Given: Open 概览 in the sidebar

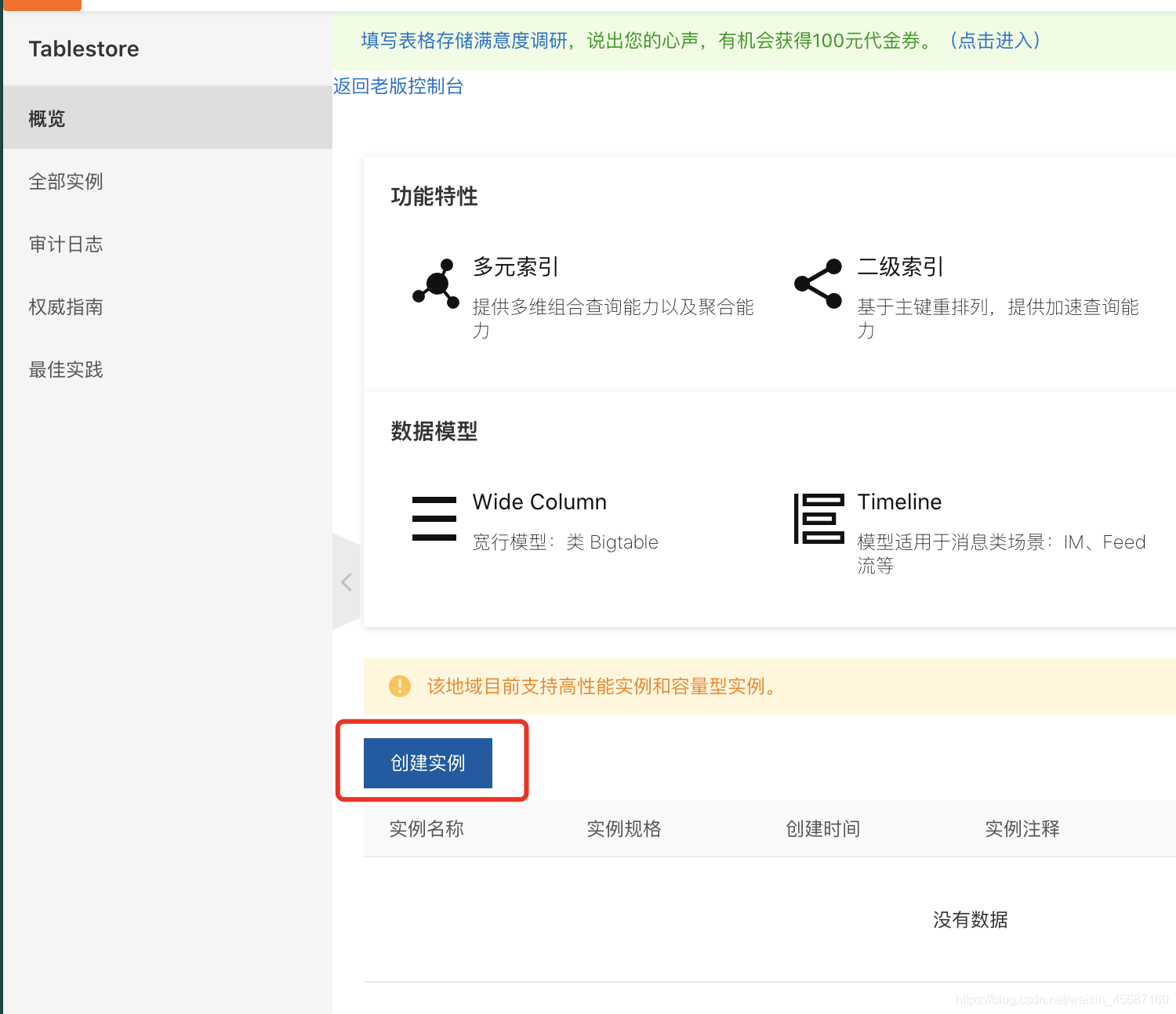Looking at the screenshot, I should pyautogui.click(x=168, y=118).
